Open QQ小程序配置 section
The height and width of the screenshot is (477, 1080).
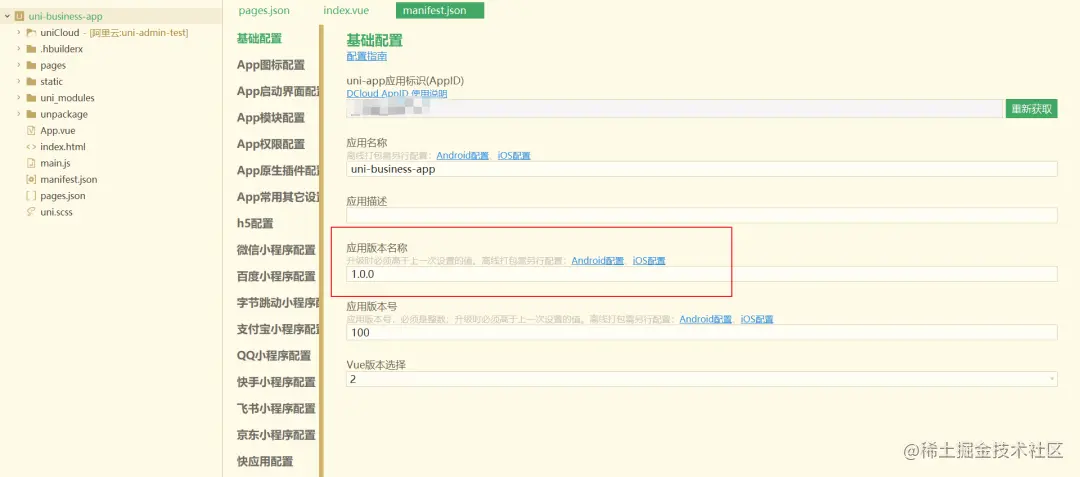pos(274,356)
